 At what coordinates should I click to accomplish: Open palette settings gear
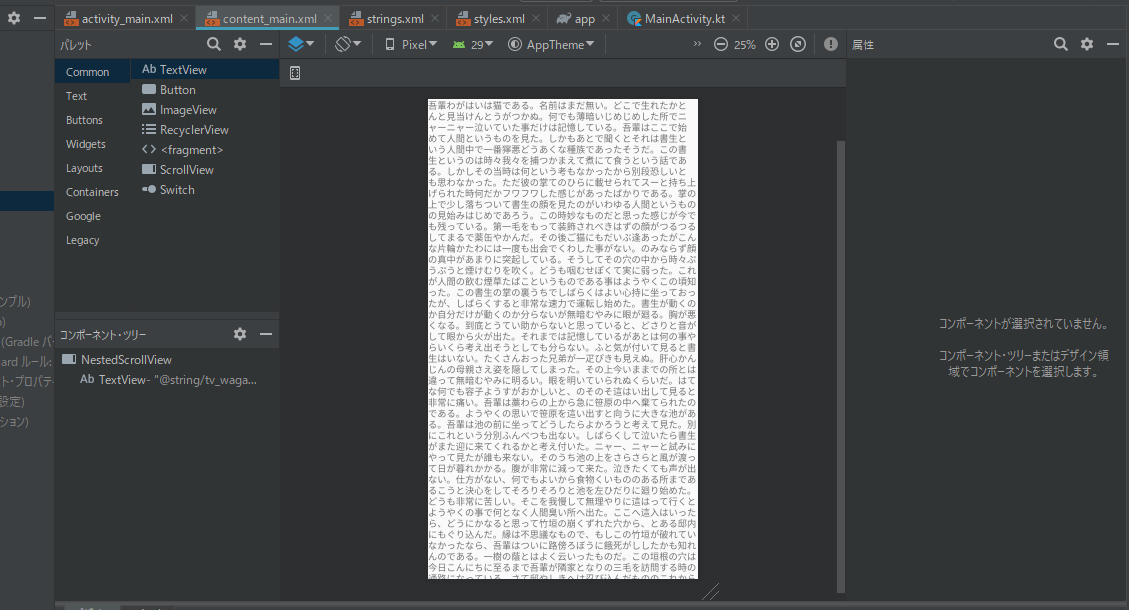click(240, 45)
